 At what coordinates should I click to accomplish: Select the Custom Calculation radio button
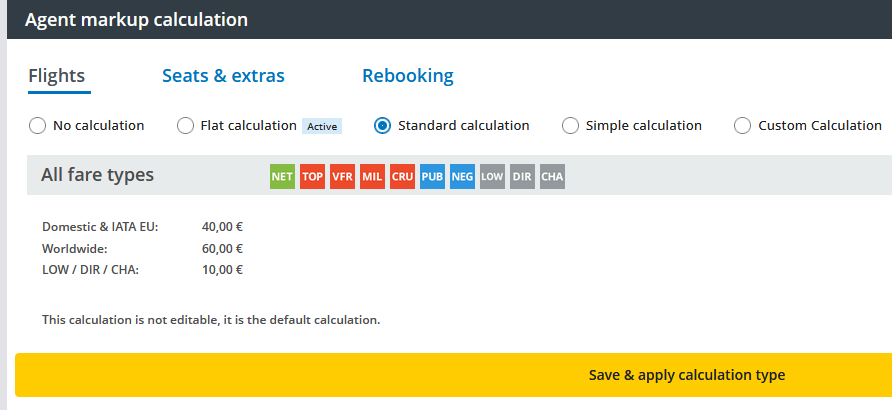tap(742, 126)
